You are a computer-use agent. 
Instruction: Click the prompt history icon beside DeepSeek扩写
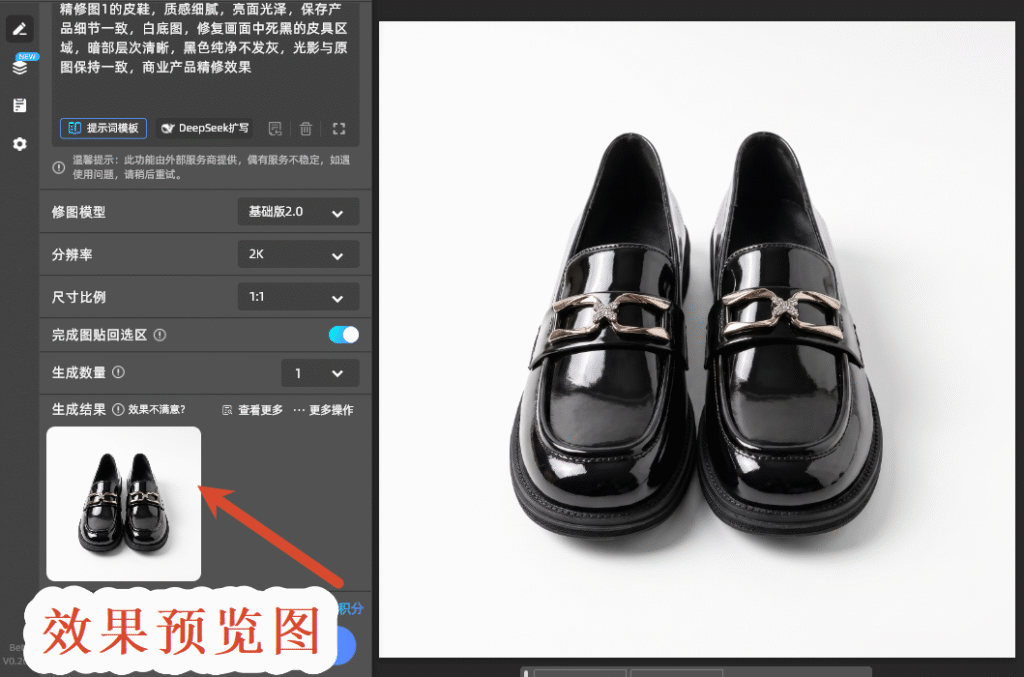pyautogui.click(x=275, y=129)
